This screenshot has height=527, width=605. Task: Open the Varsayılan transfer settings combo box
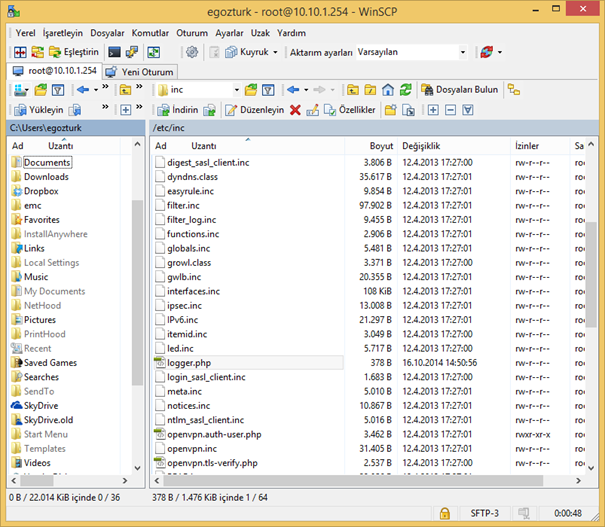(x=411, y=52)
